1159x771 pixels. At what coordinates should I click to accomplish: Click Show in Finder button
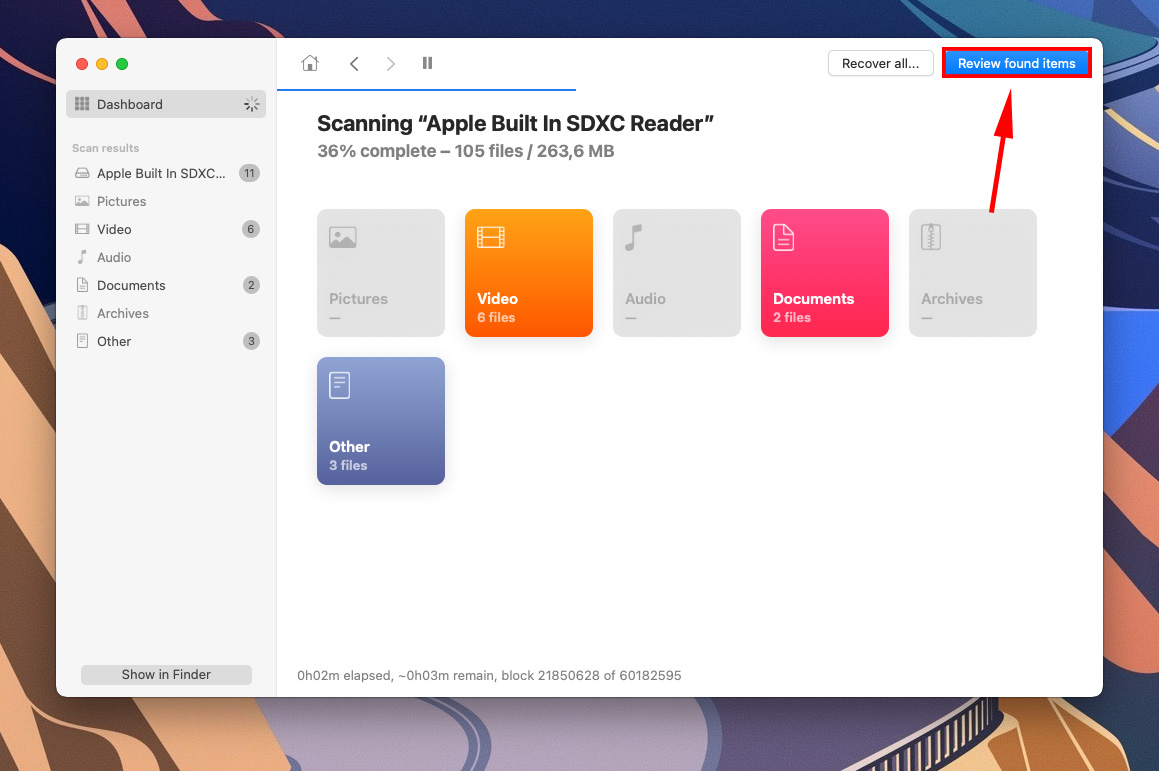[166, 674]
